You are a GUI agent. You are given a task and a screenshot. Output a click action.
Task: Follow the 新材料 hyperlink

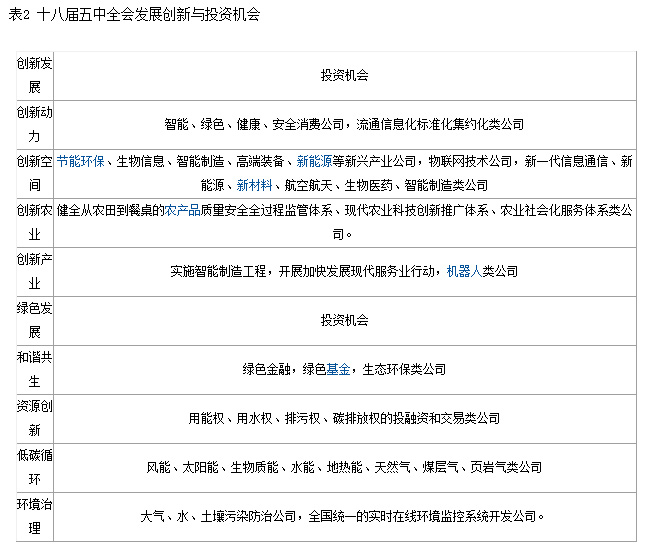254,185
